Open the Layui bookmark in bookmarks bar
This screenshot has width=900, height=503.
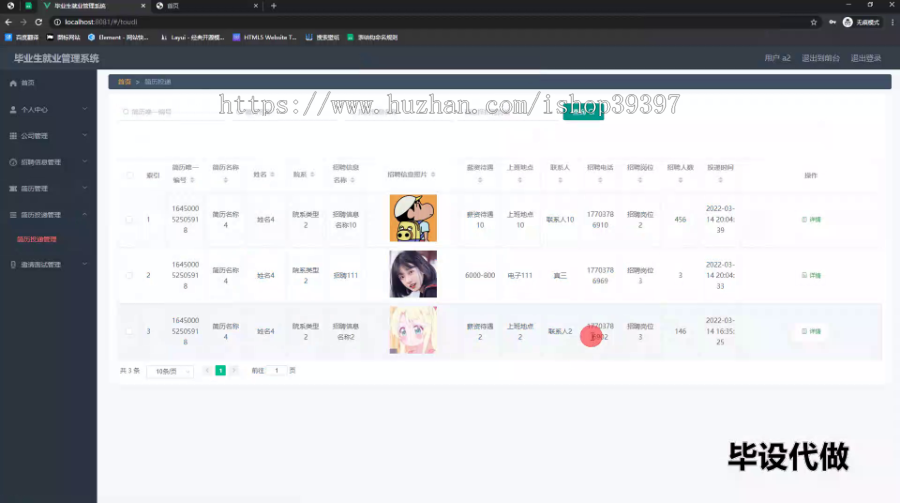pos(192,37)
